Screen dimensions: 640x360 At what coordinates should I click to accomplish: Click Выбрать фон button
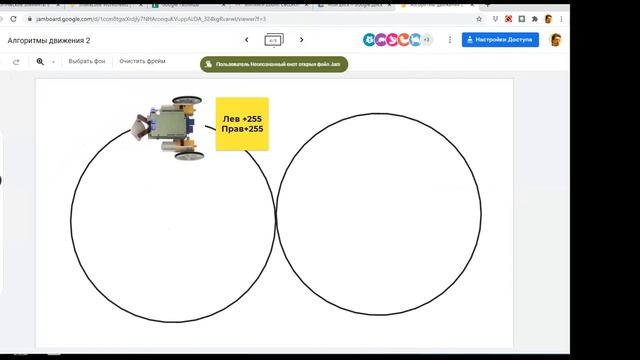[87, 61]
